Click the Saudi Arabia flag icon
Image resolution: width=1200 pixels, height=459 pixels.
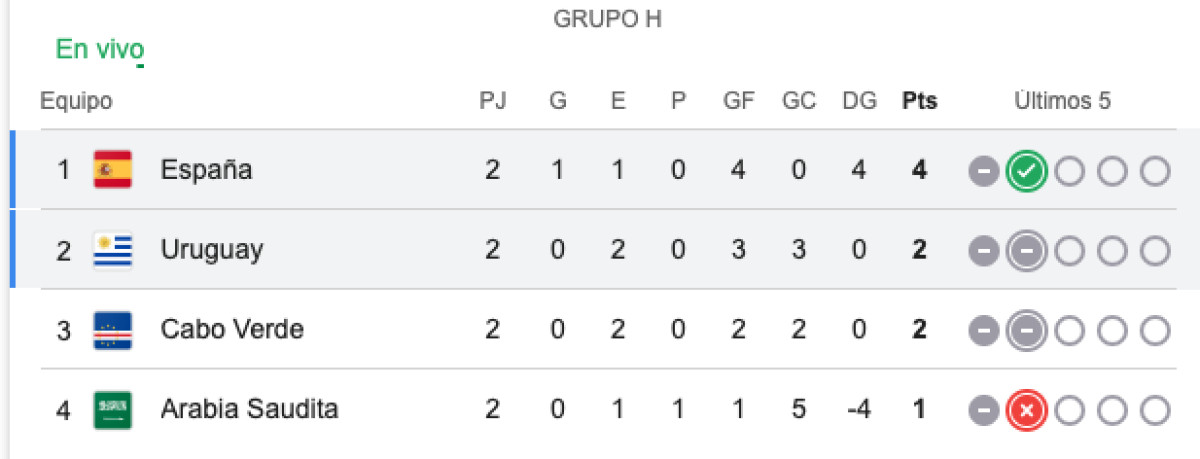tap(112, 409)
